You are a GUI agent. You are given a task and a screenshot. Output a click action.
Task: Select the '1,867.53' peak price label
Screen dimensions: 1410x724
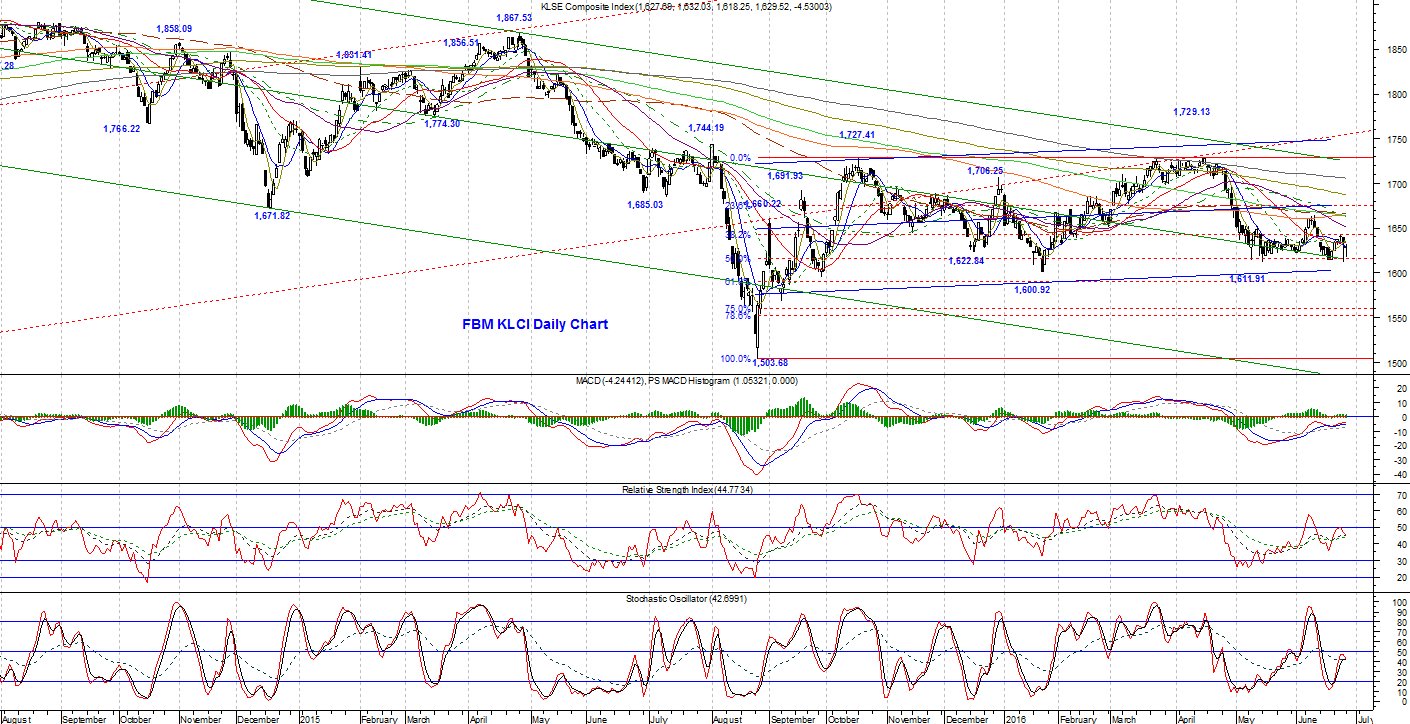coord(513,18)
